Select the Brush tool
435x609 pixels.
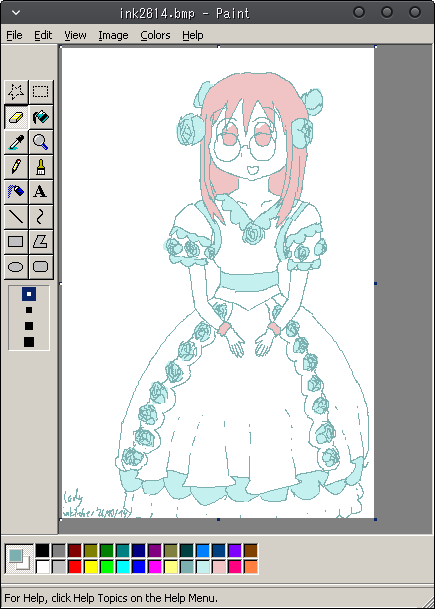tap(41, 167)
